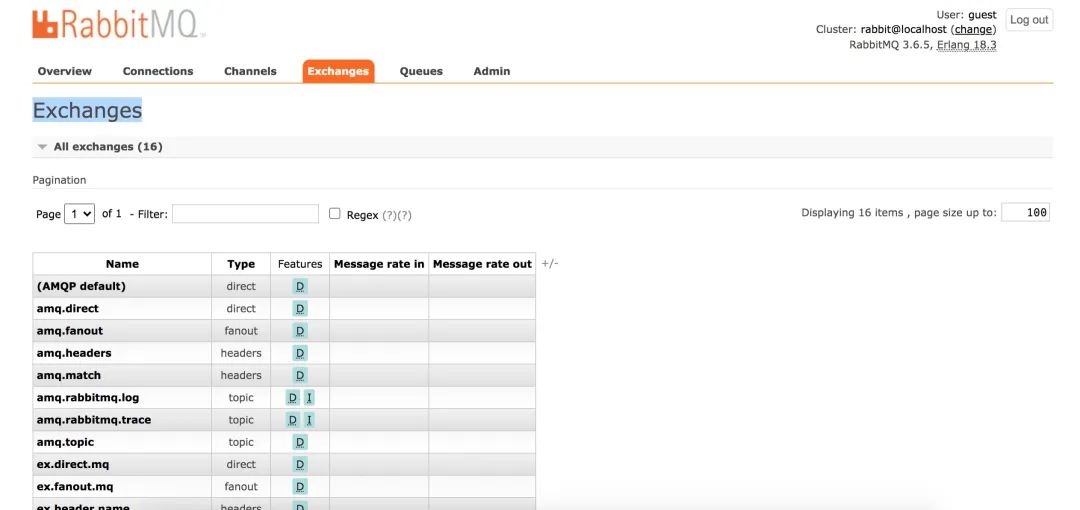Click the +/- column toggle icon
The width and height of the screenshot is (1080, 510).
click(x=549, y=264)
